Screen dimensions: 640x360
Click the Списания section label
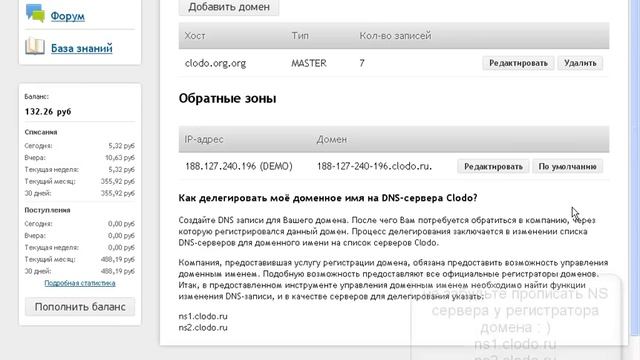coord(41,132)
